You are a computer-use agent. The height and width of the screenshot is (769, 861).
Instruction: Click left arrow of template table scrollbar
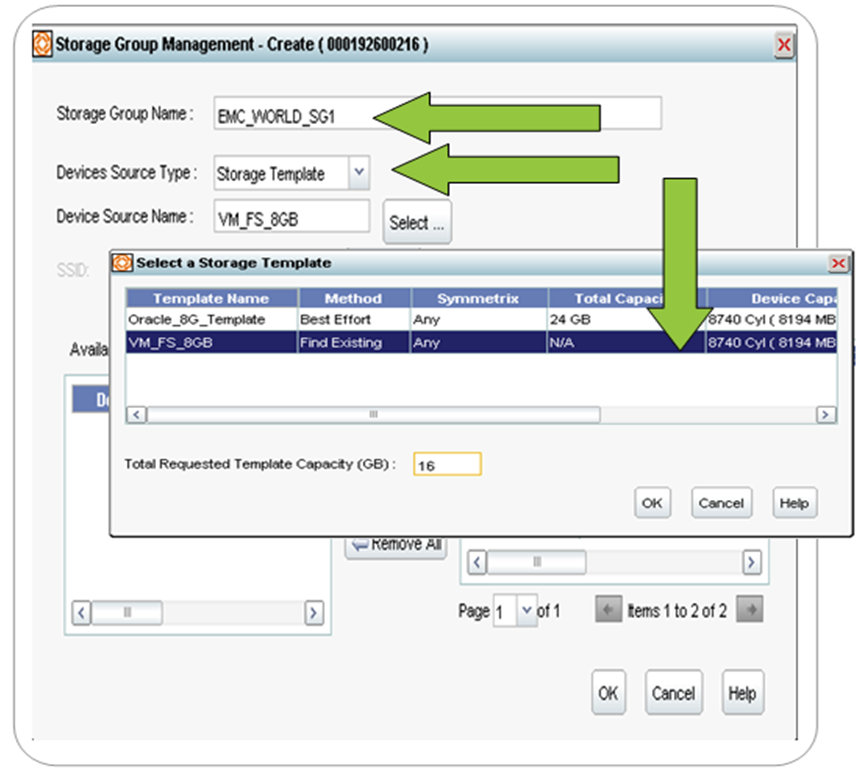pyautogui.click(x=137, y=415)
